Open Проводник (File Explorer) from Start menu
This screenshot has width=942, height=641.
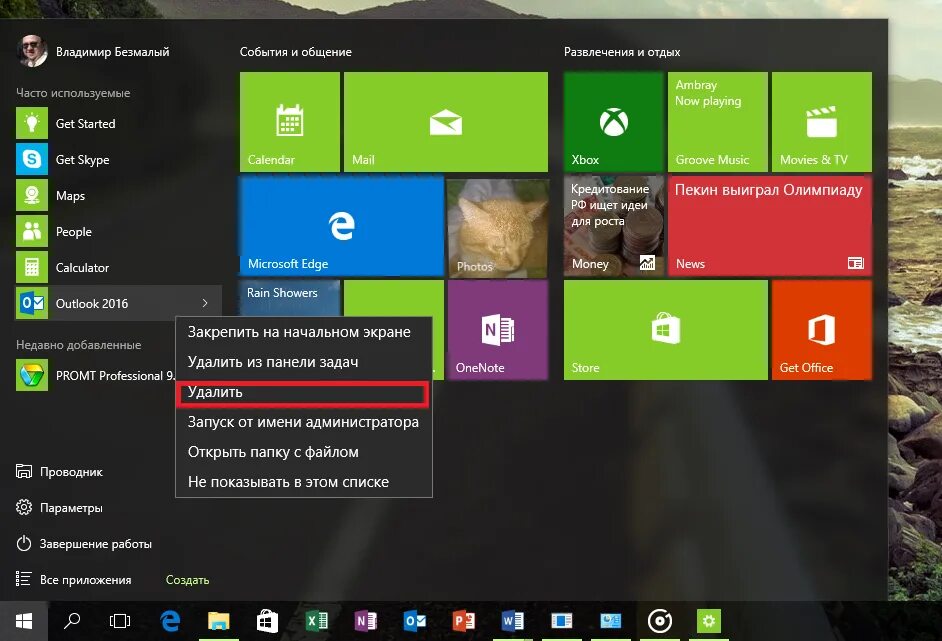pos(59,472)
